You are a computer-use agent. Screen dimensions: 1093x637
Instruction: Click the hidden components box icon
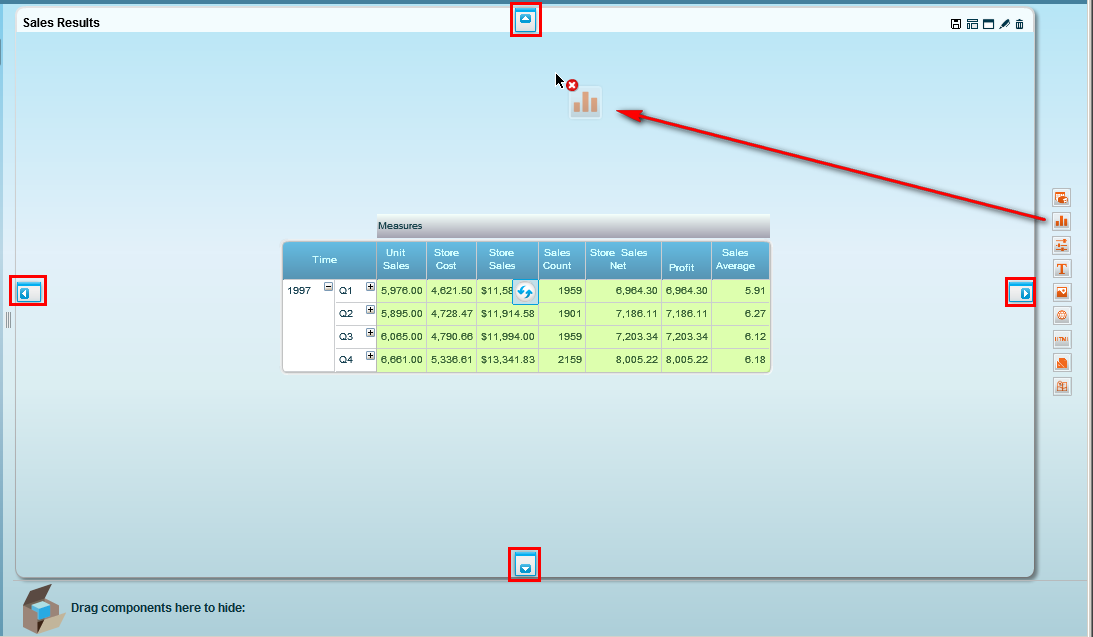tap(43, 607)
